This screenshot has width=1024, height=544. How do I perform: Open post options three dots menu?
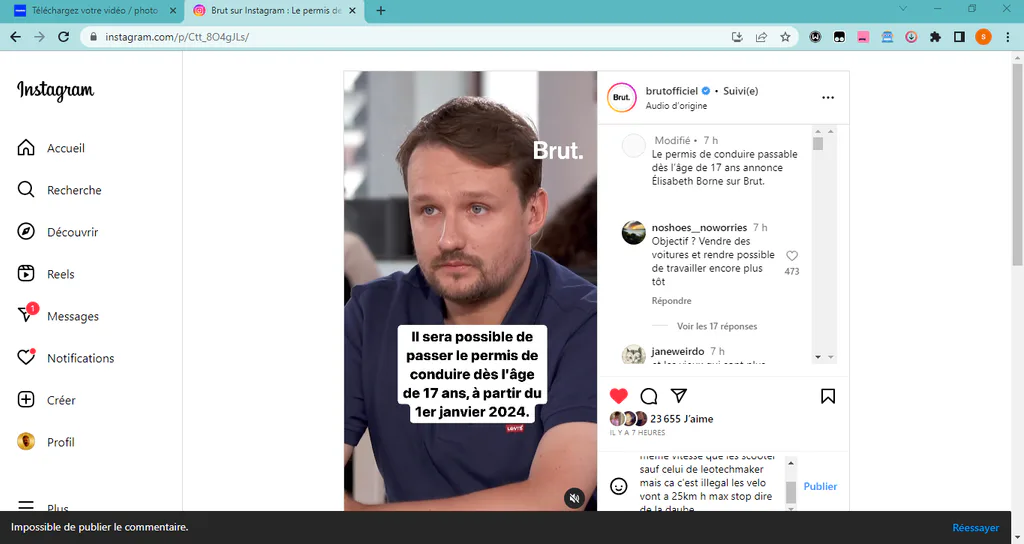pos(827,97)
